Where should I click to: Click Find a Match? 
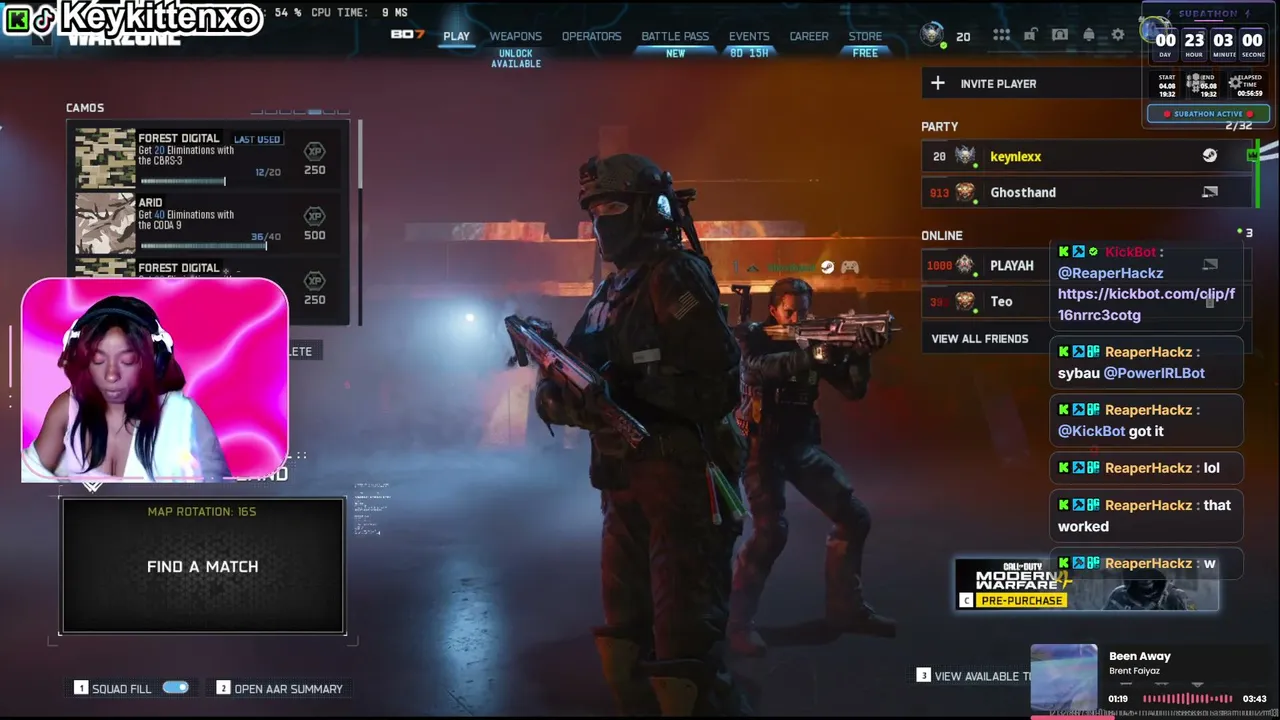coord(203,566)
